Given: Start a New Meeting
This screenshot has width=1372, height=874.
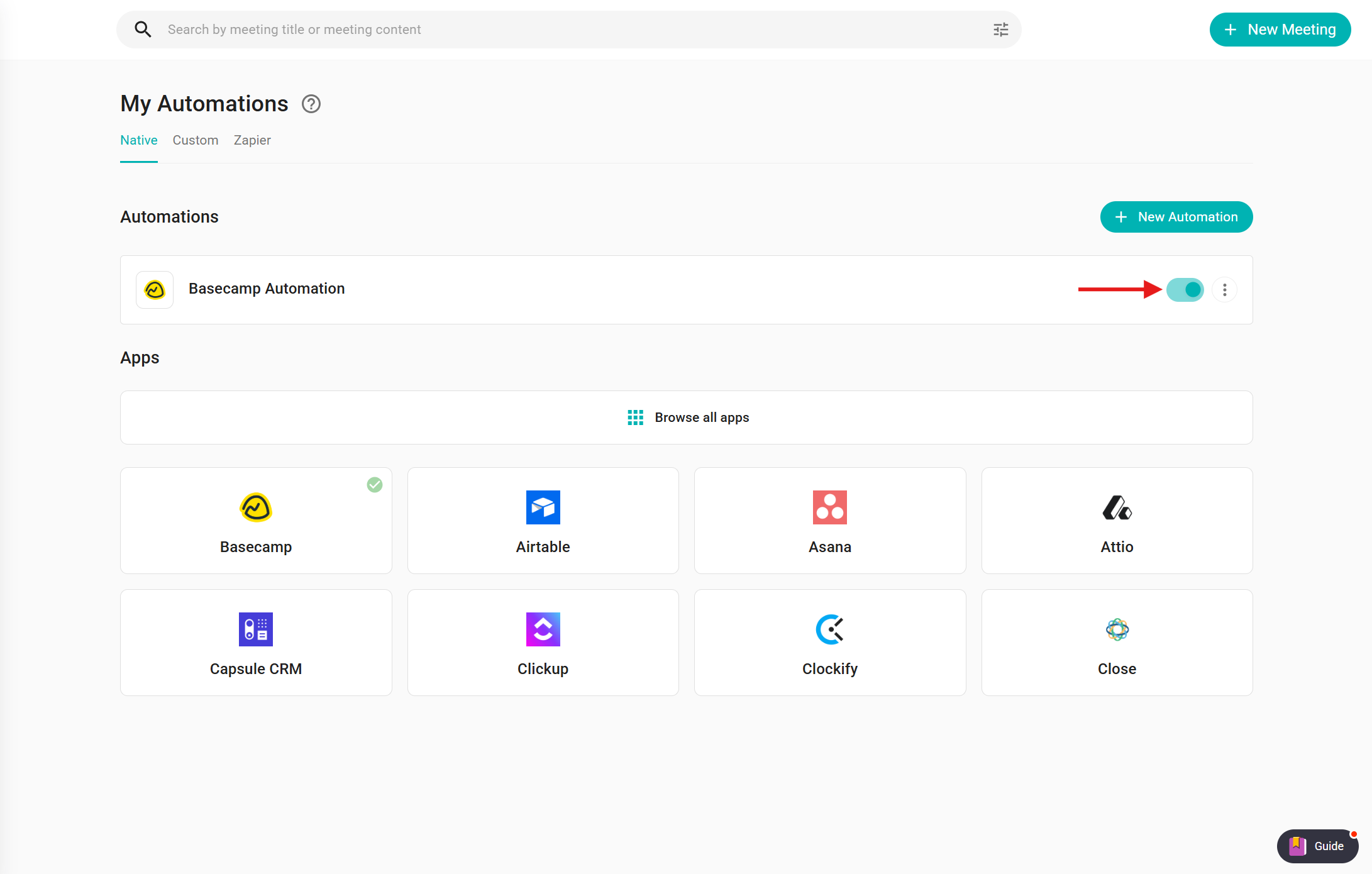Looking at the screenshot, I should 1280,30.
